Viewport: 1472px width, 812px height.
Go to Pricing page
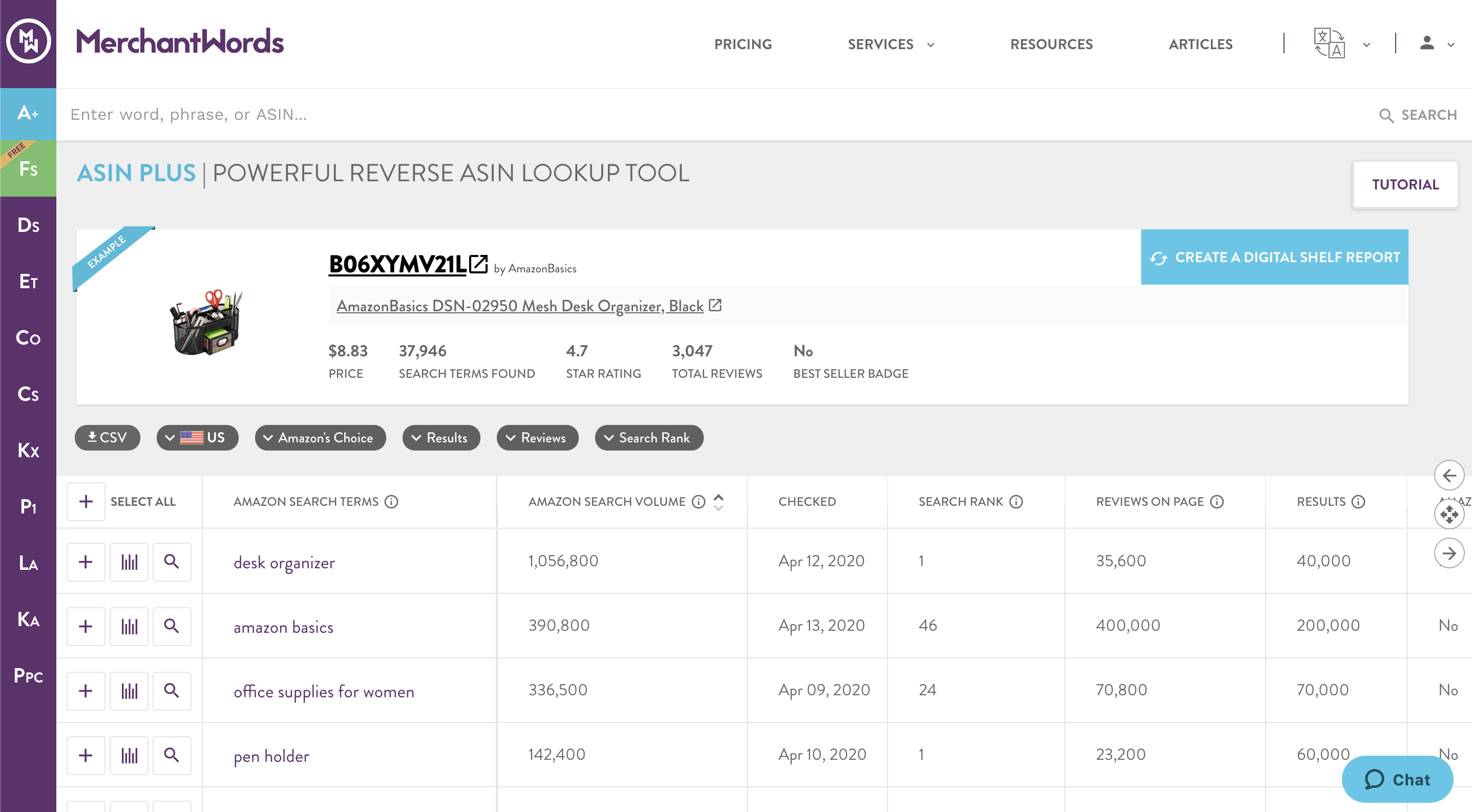pyautogui.click(x=743, y=44)
